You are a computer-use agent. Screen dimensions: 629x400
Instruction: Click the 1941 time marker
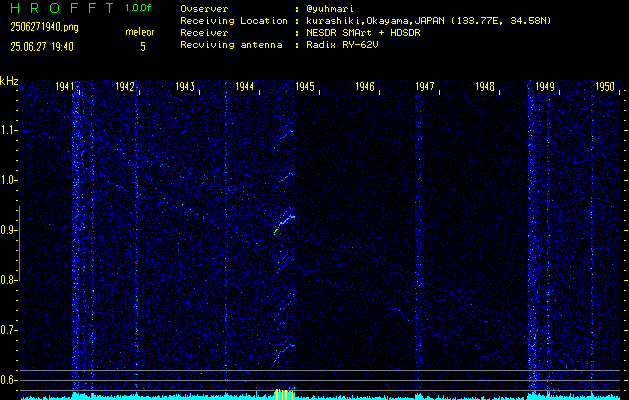(65, 87)
